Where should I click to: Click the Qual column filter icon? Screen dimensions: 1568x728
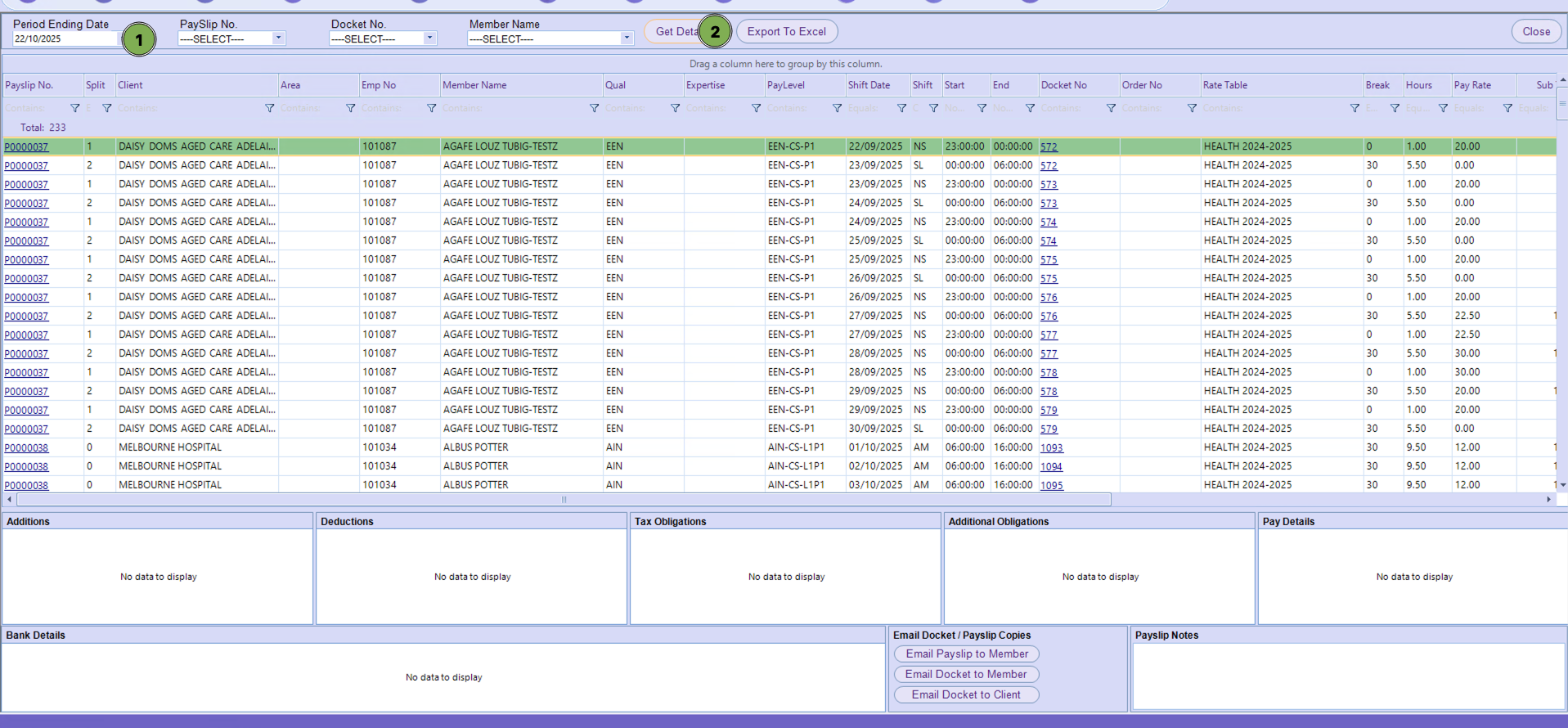tap(675, 108)
